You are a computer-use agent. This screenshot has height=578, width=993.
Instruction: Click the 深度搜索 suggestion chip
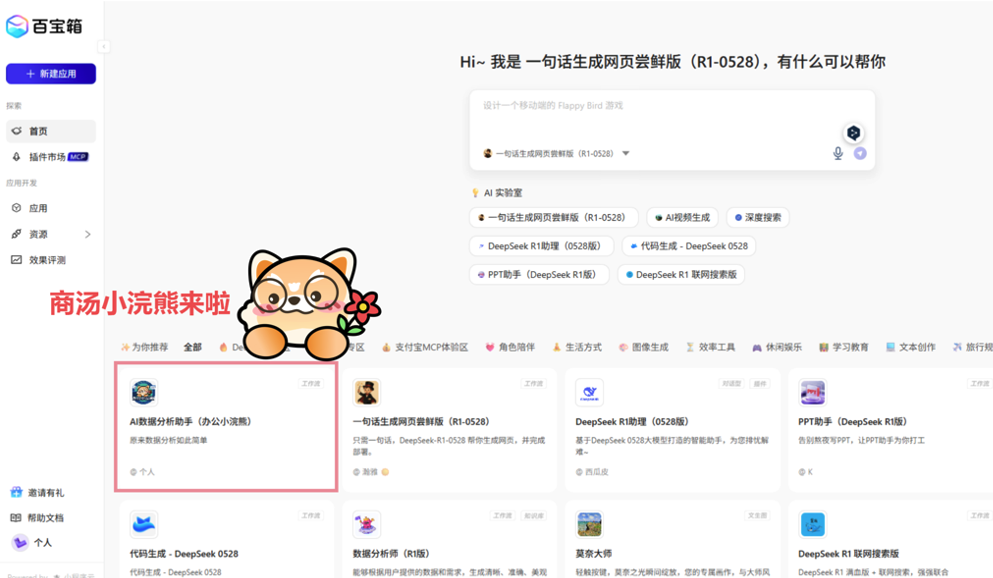758,217
